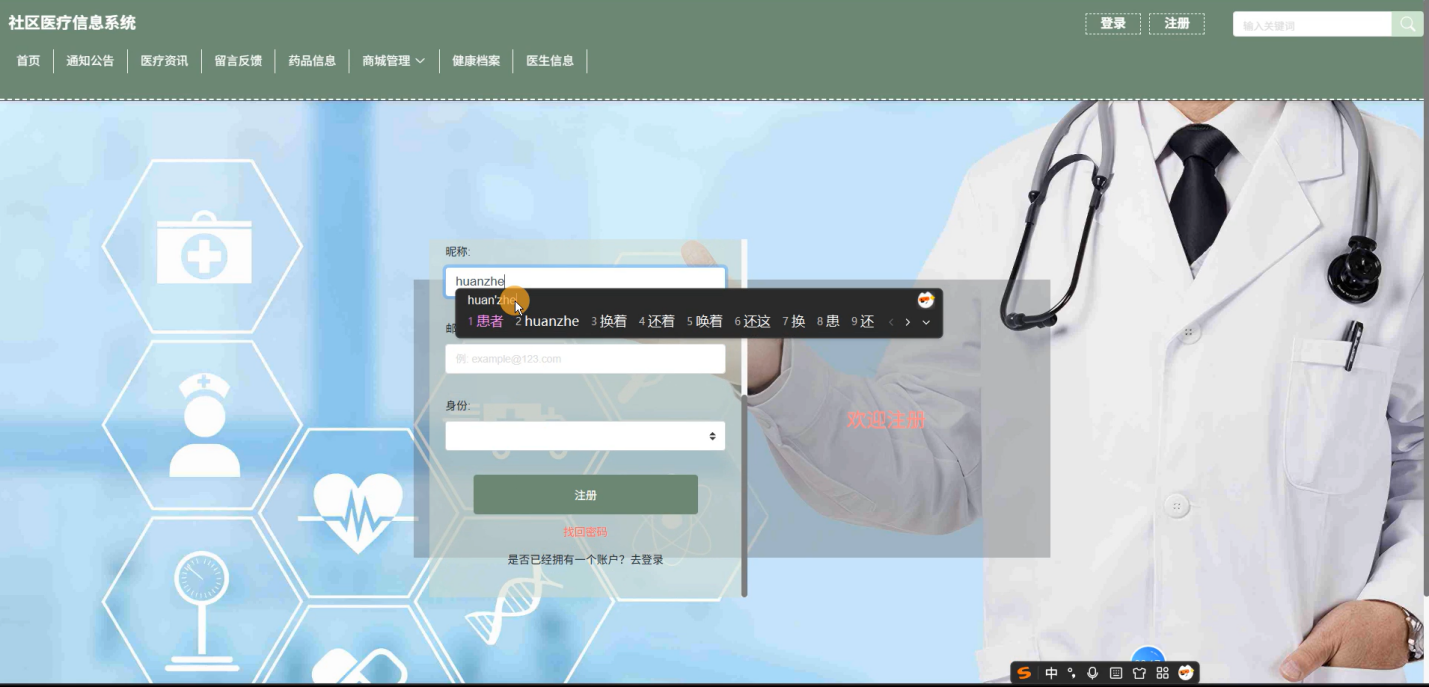Click the microphone voice input icon

pos(1093,673)
